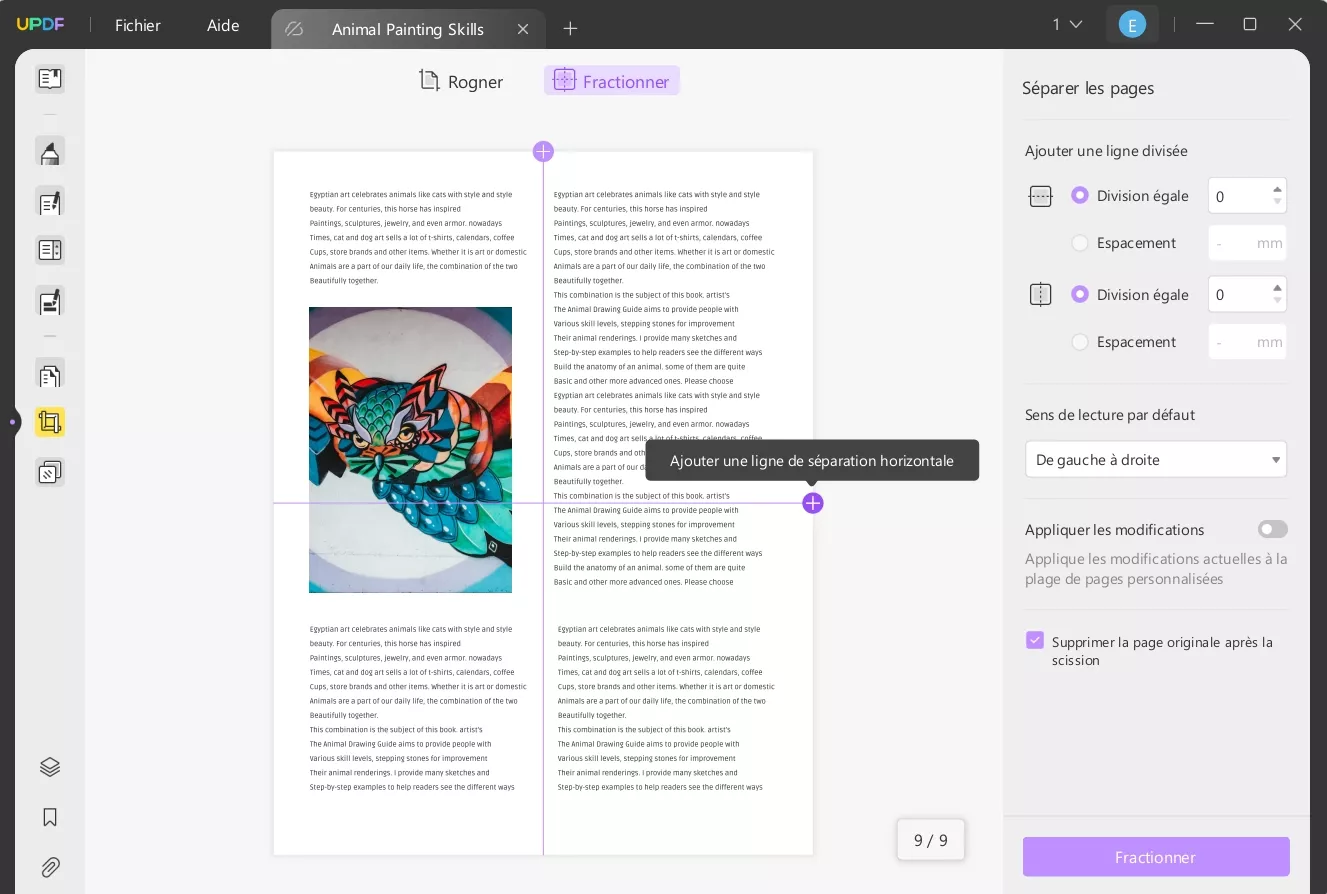This screenshot has height=894, width=1327.
Task: Maximize the UPDF window
Action: tap(1250, 24)
